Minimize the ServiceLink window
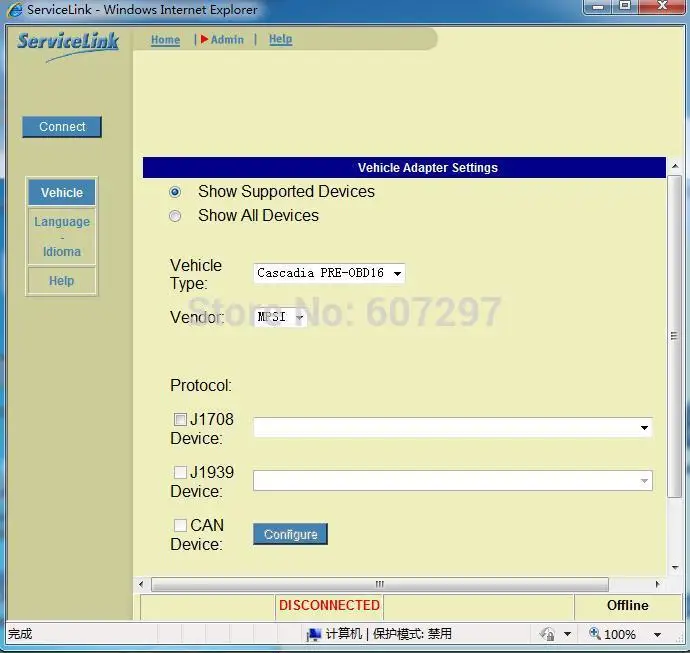The image size is (690, 653). pos(598,7)
